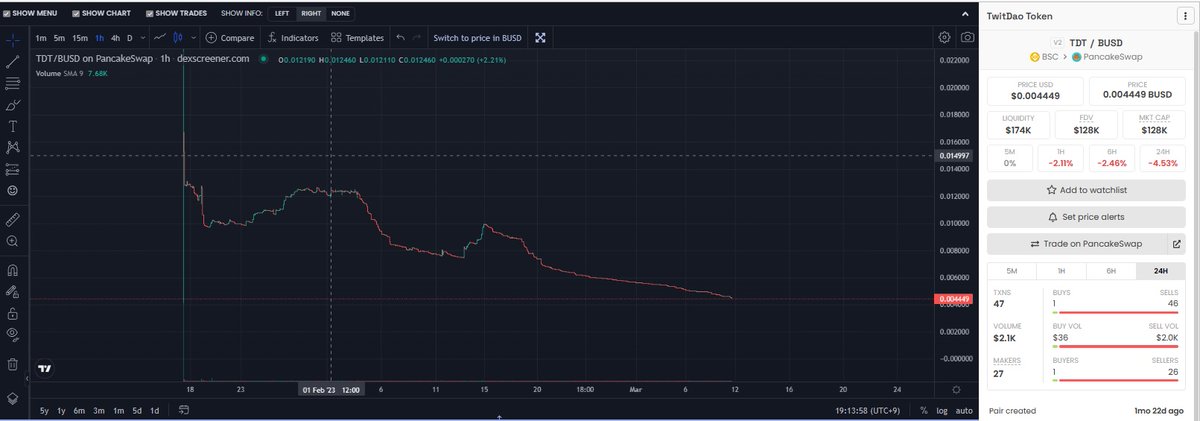The width and height of the screenshot is (1200, 421).
Task: Click Add to watchlist button
Action: [x=1086, y=190]
